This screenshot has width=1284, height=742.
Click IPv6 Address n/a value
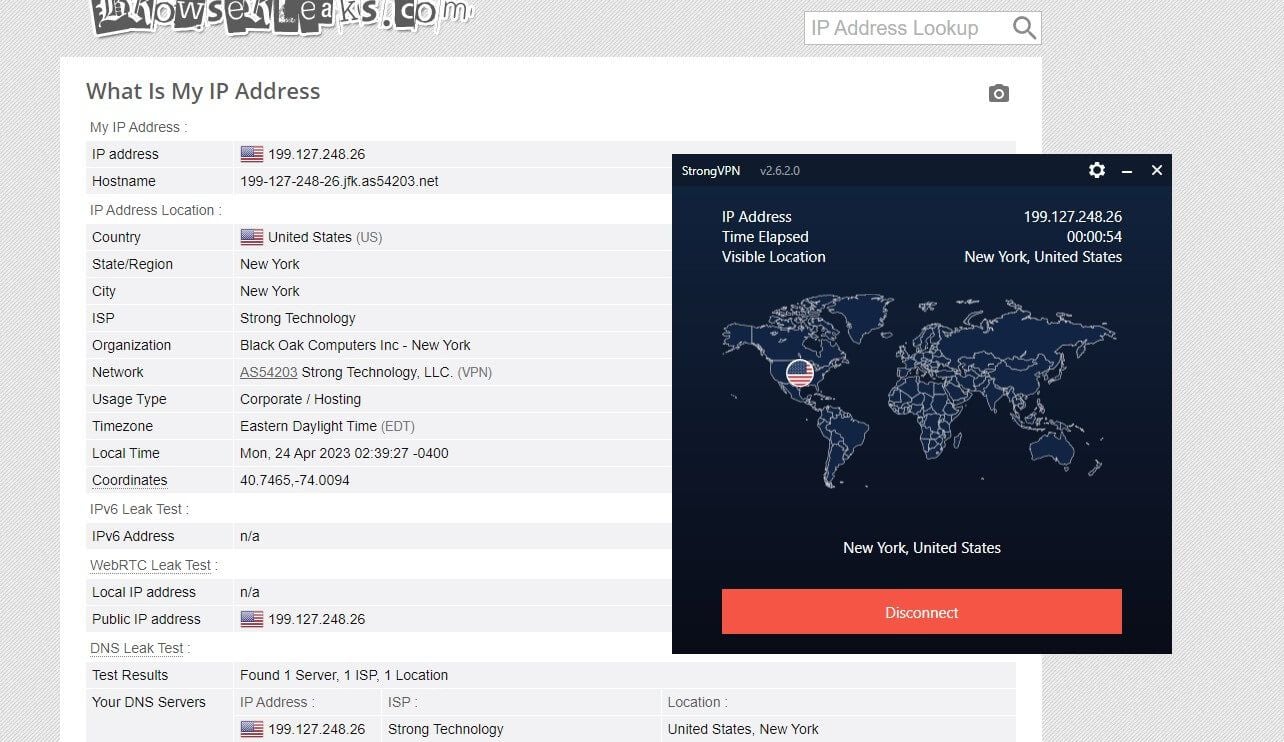[x=250, y=536]
